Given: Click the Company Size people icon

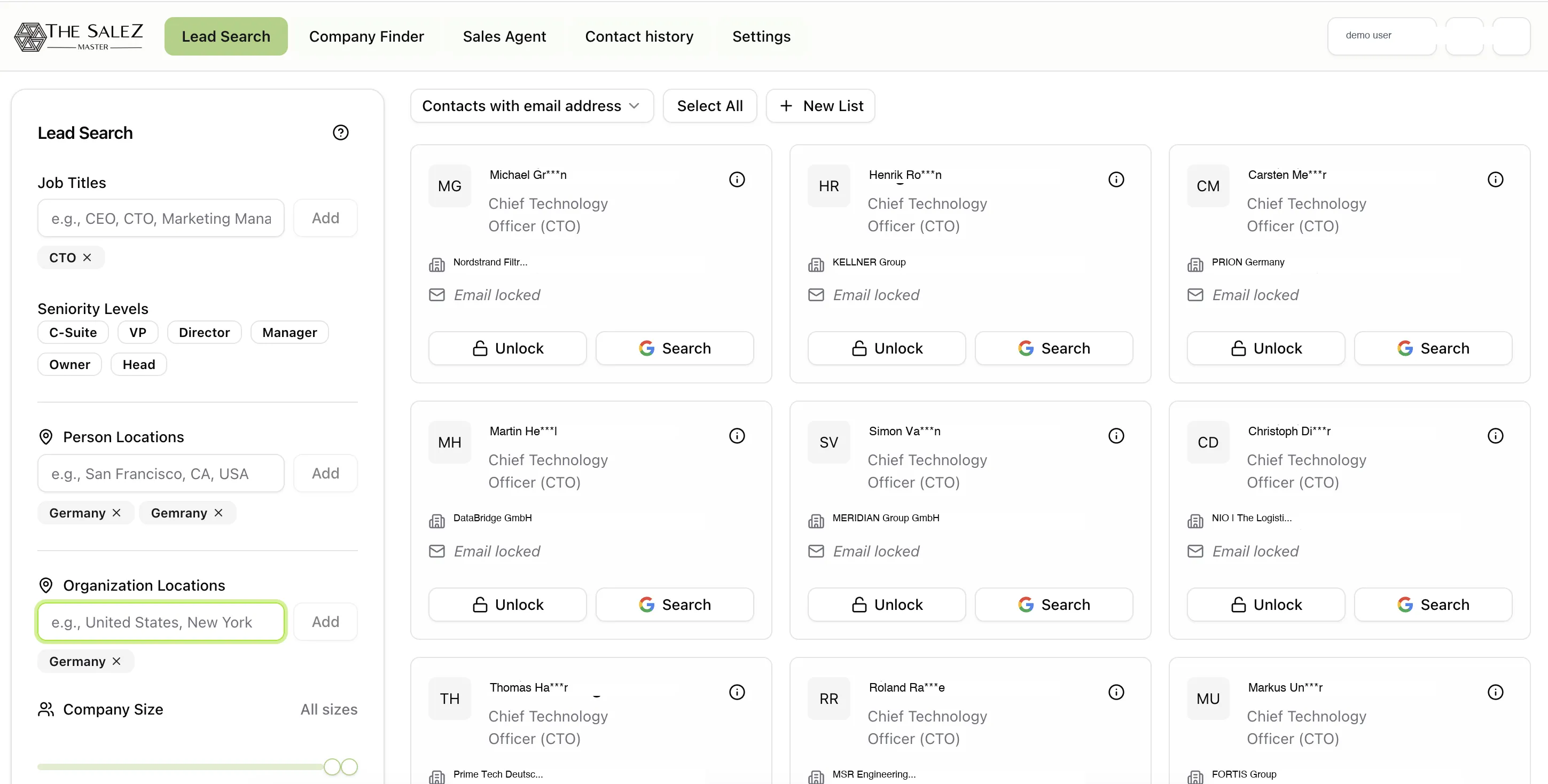Looking at the screenshot, I should point(46,710).
